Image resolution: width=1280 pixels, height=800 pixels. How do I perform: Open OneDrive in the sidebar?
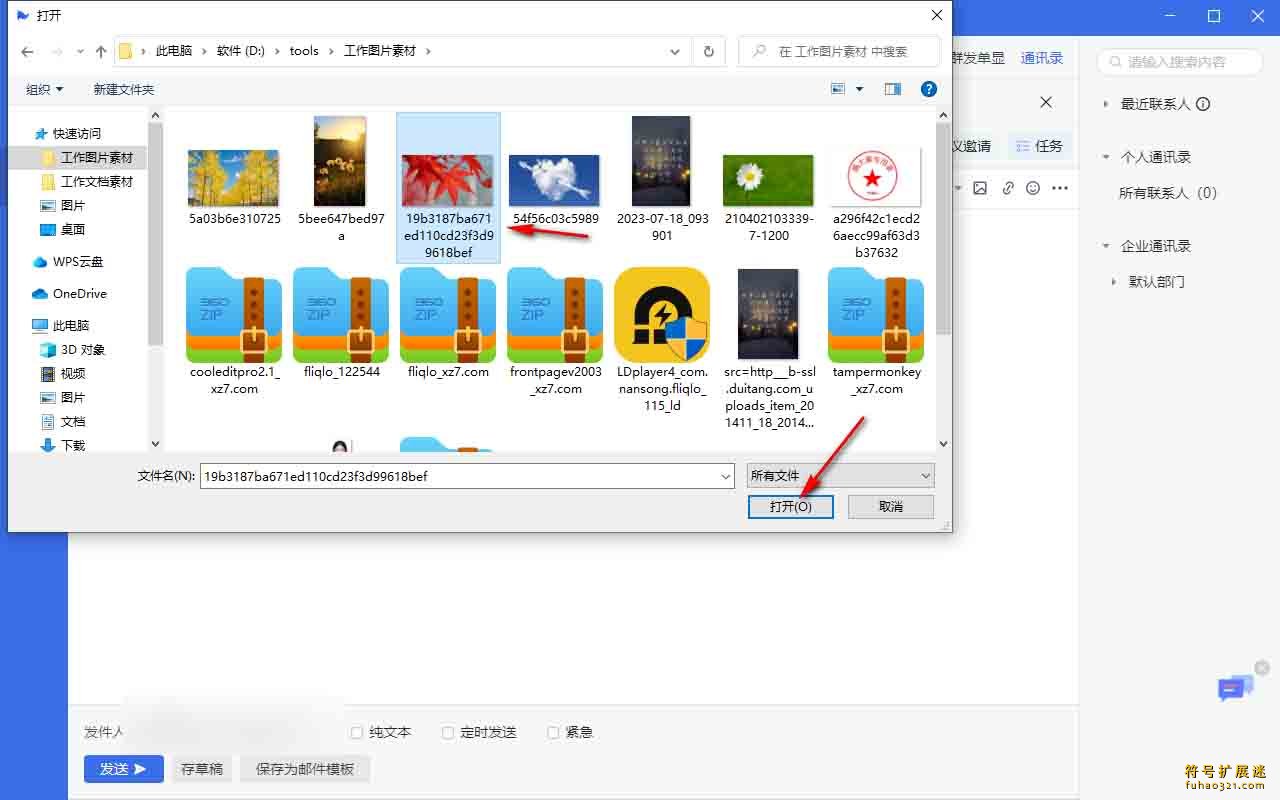(70, 293)
